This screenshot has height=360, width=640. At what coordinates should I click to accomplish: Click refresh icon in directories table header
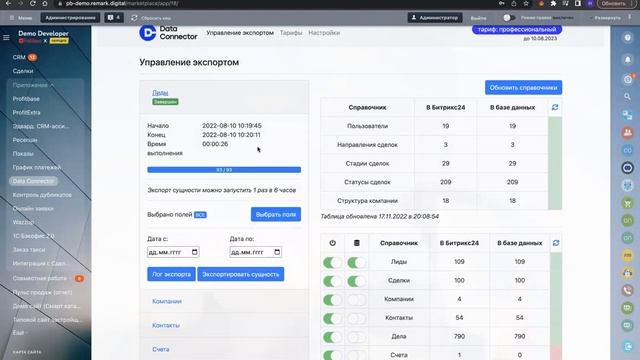point(555,107)
